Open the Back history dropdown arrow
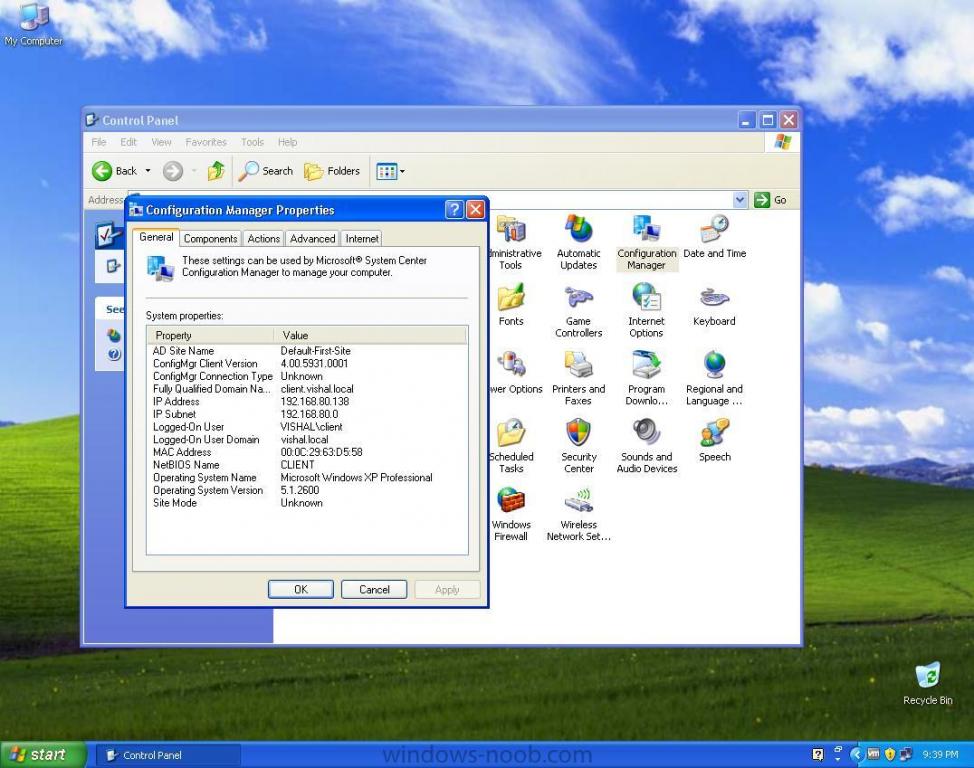Viewport: 974px width, 768px height. click(x=148, y=171)
